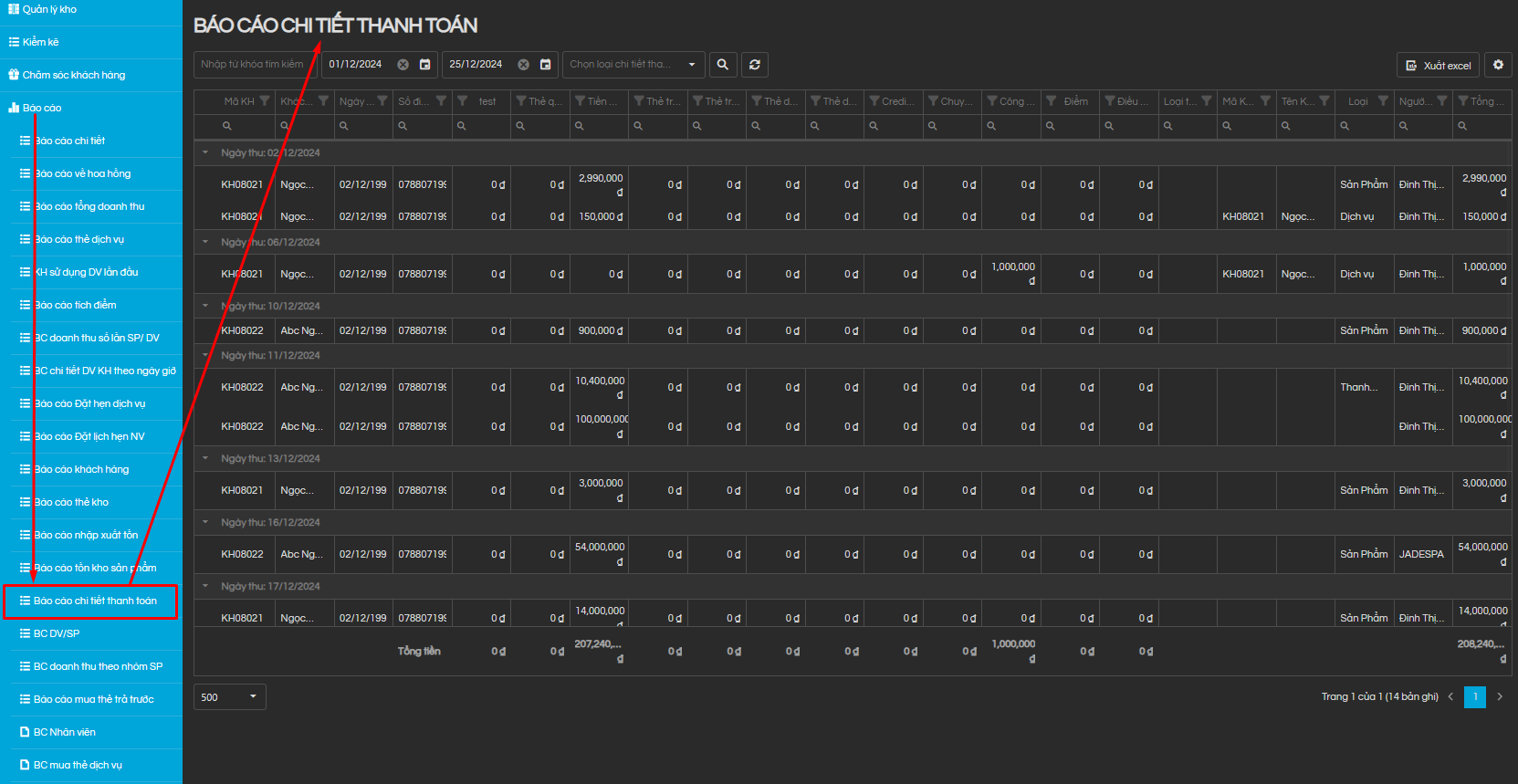The image size is (1518, 784).
Task: Open filter icon on Mã KH column
Action: 265,101
